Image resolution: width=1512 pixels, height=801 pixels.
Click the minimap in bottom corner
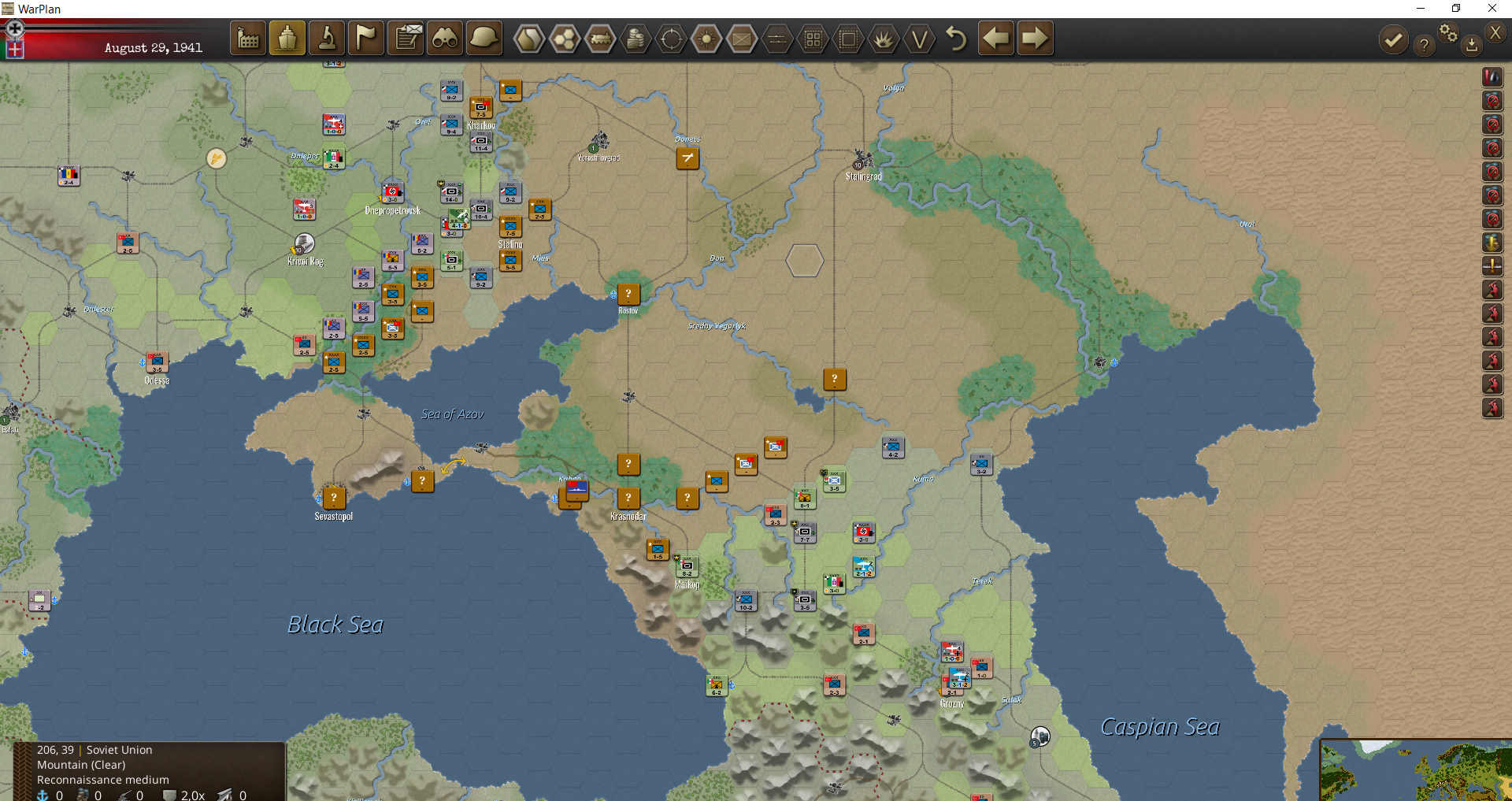[x=1416, y=770]
